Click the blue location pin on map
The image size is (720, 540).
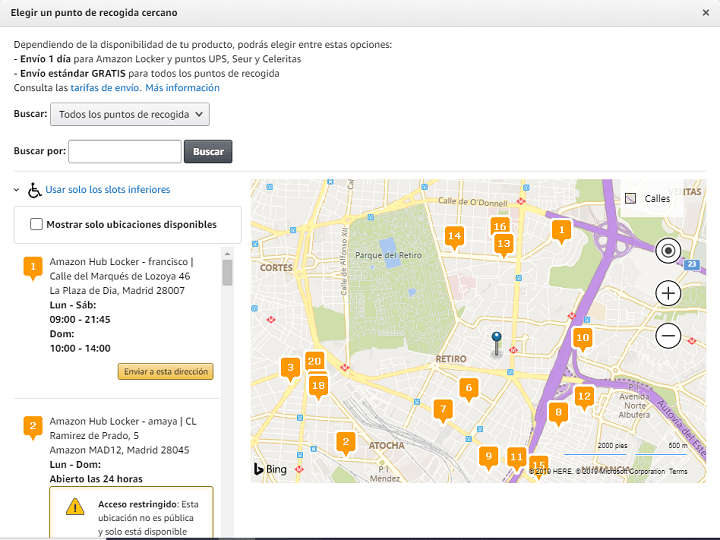496,343
